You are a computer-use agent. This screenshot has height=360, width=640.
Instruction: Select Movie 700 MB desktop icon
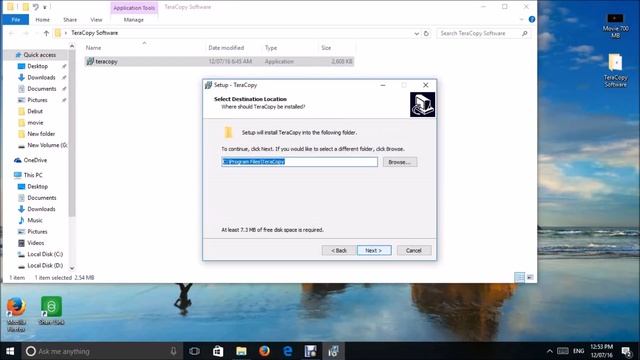615,26
